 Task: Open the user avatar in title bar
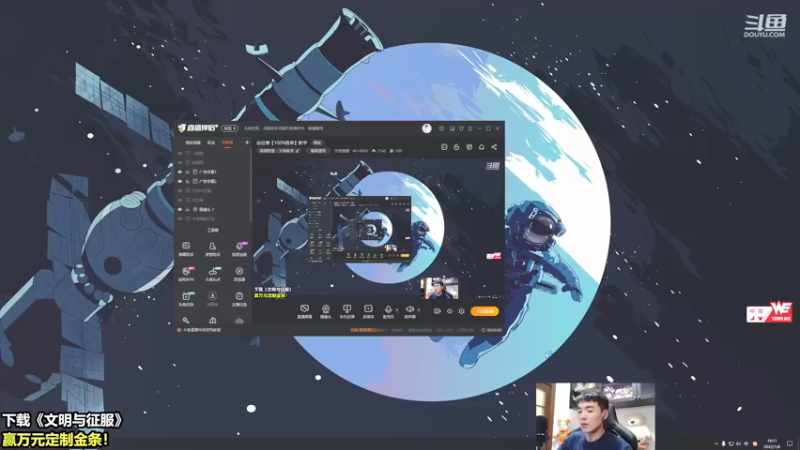tap(427, 129)
